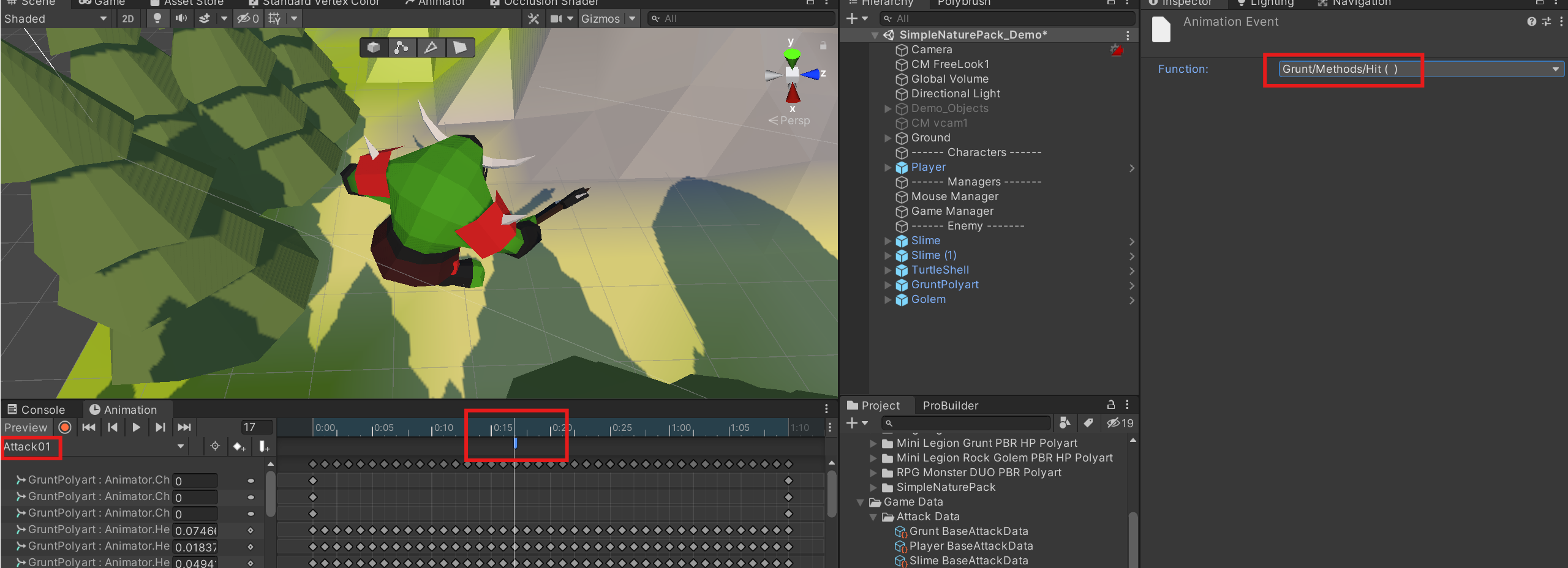Switch to the Project tab
The height and width of the screenshot is (568, 1568).
(x=874, y=405)
